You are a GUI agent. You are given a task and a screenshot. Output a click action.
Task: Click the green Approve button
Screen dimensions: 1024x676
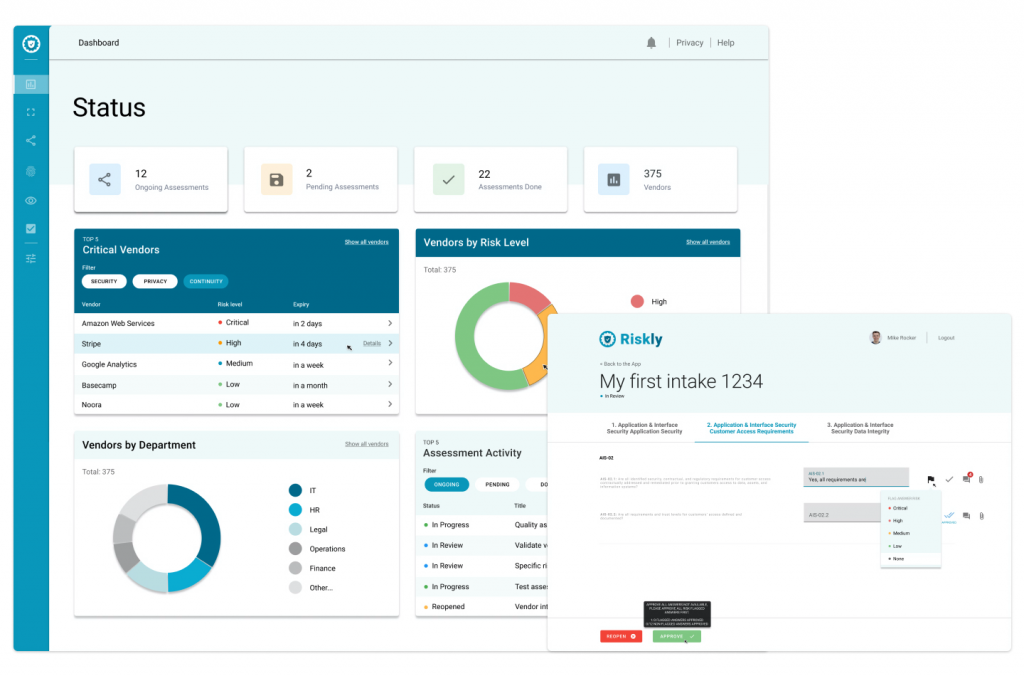click(x=677, y=636)
